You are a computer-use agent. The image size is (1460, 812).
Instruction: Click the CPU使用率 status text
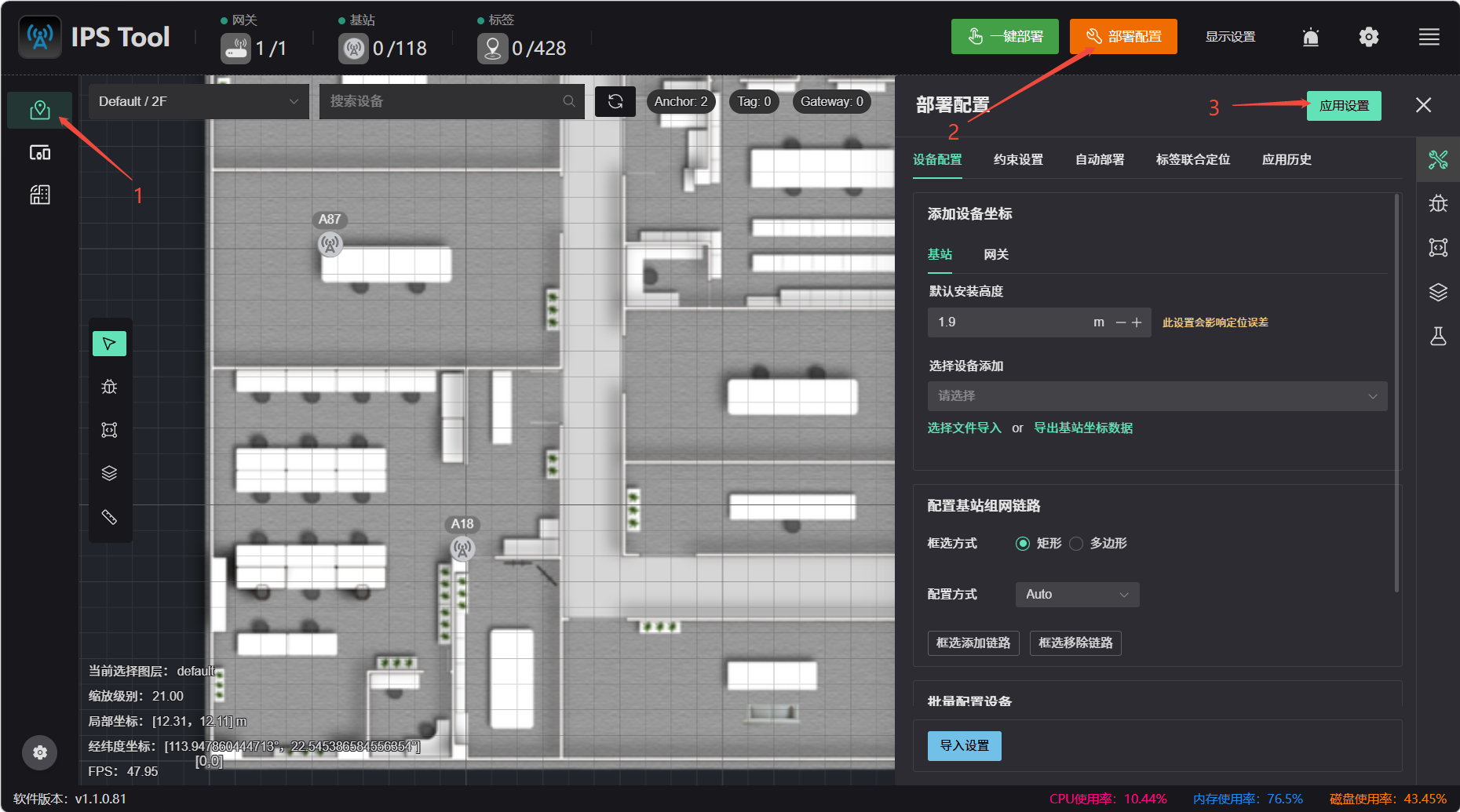click(x=1108, y=799)
